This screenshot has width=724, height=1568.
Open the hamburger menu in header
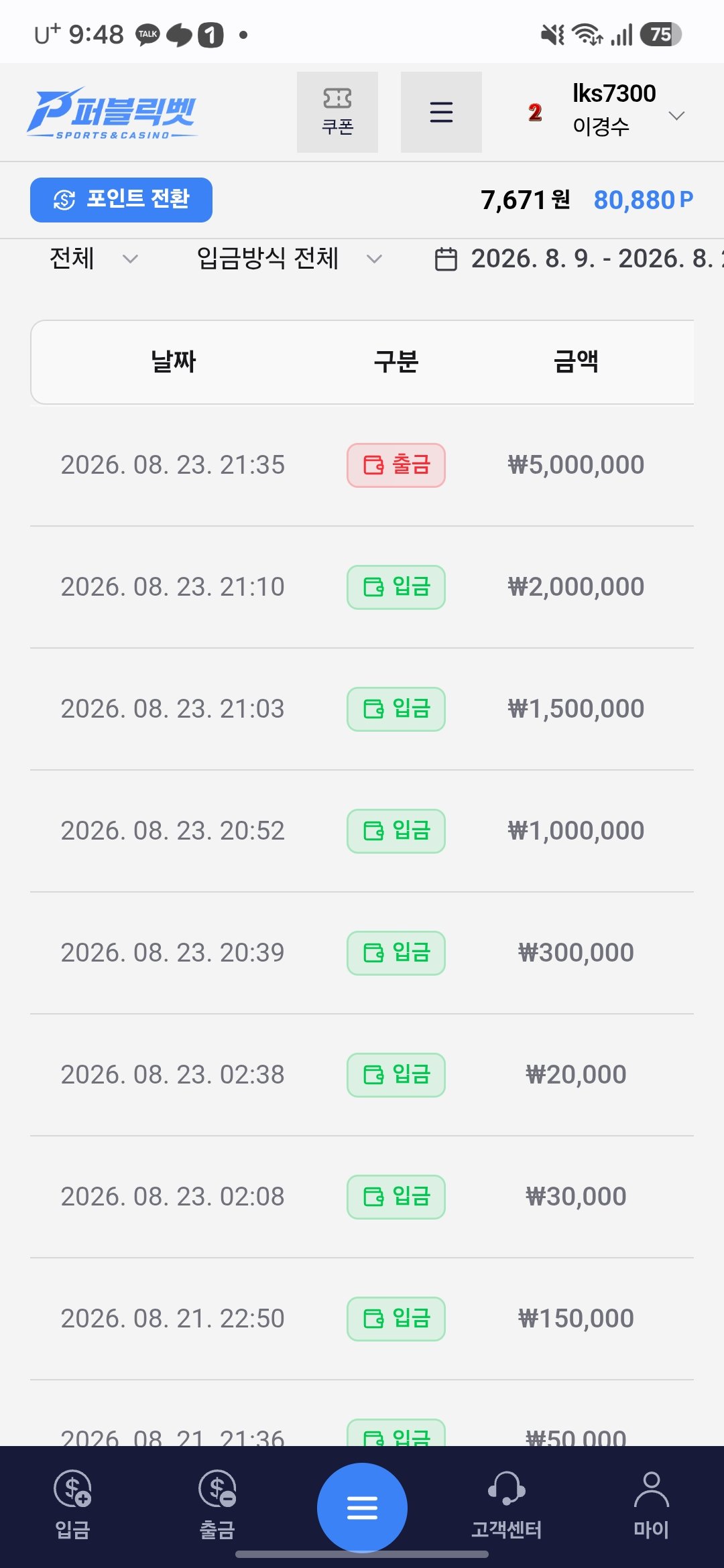(x=441, y=112)
